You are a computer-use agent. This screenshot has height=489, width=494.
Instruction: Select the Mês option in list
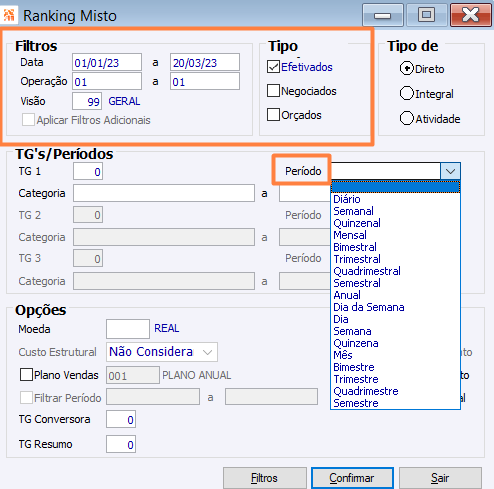(395, 355)
